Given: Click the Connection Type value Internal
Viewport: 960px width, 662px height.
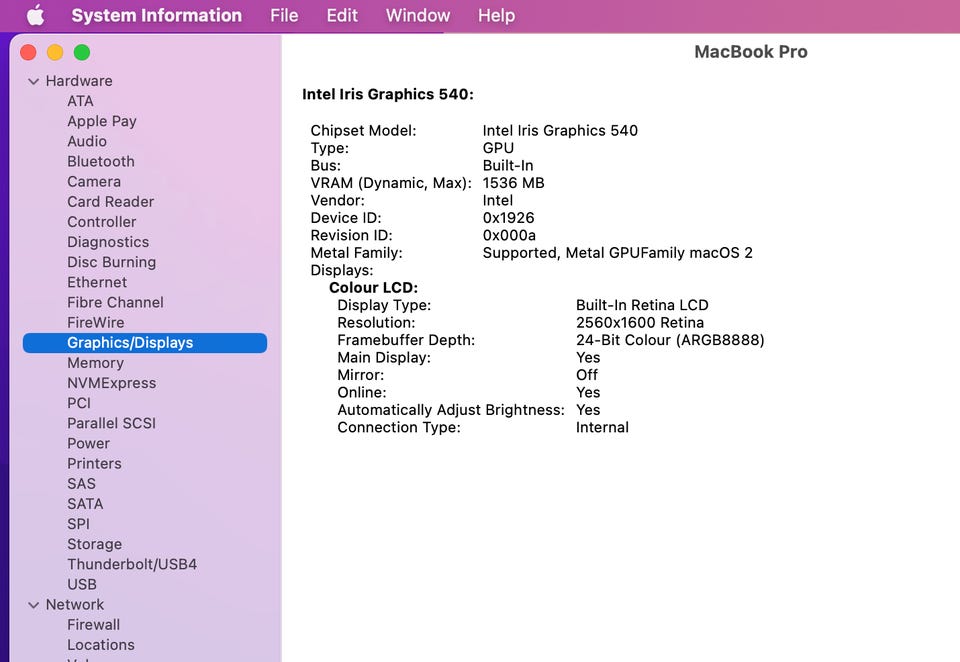Looking at the screenshot, I should pyautogui.click(x=602, y=427).
